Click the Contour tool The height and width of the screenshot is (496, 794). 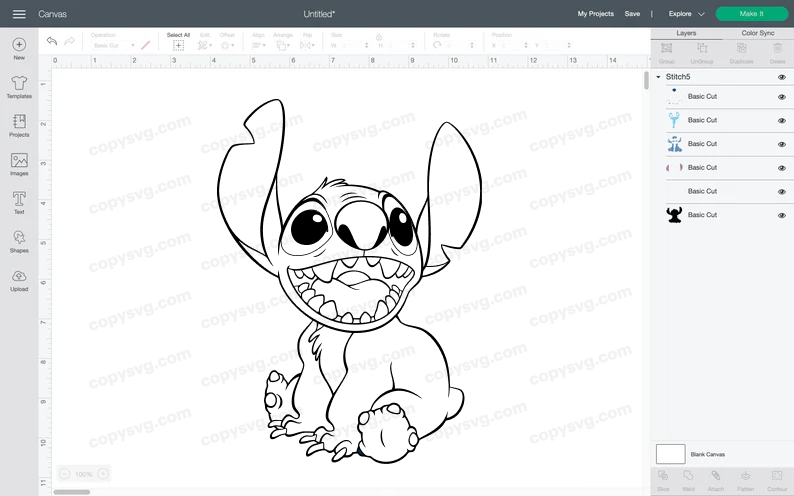pyautogui.click(x=777, y=476)
